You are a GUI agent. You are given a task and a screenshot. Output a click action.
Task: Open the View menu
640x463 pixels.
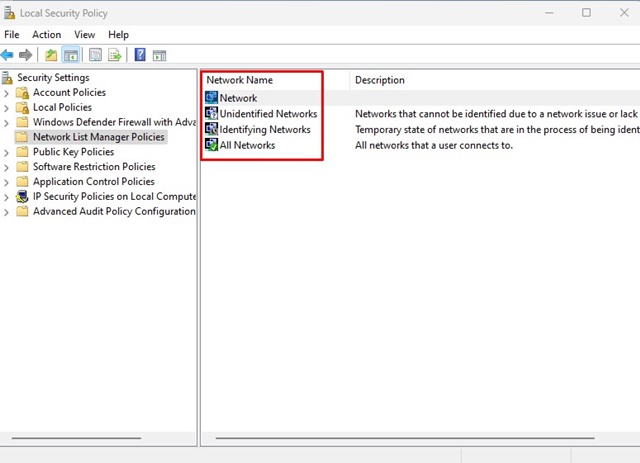84,35
